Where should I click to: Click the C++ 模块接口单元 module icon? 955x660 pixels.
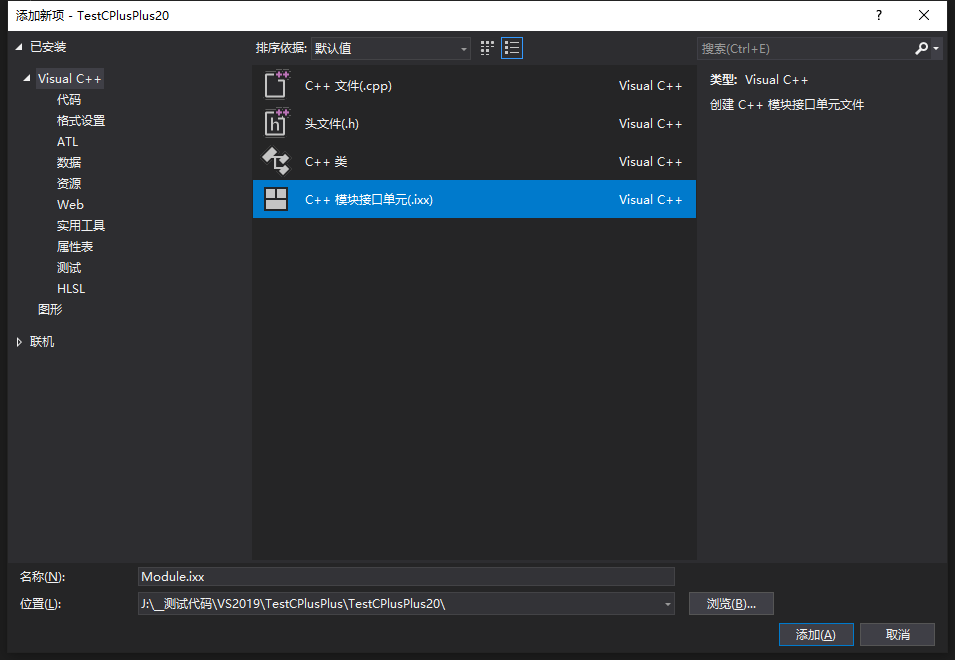click(x=276, y=199)
